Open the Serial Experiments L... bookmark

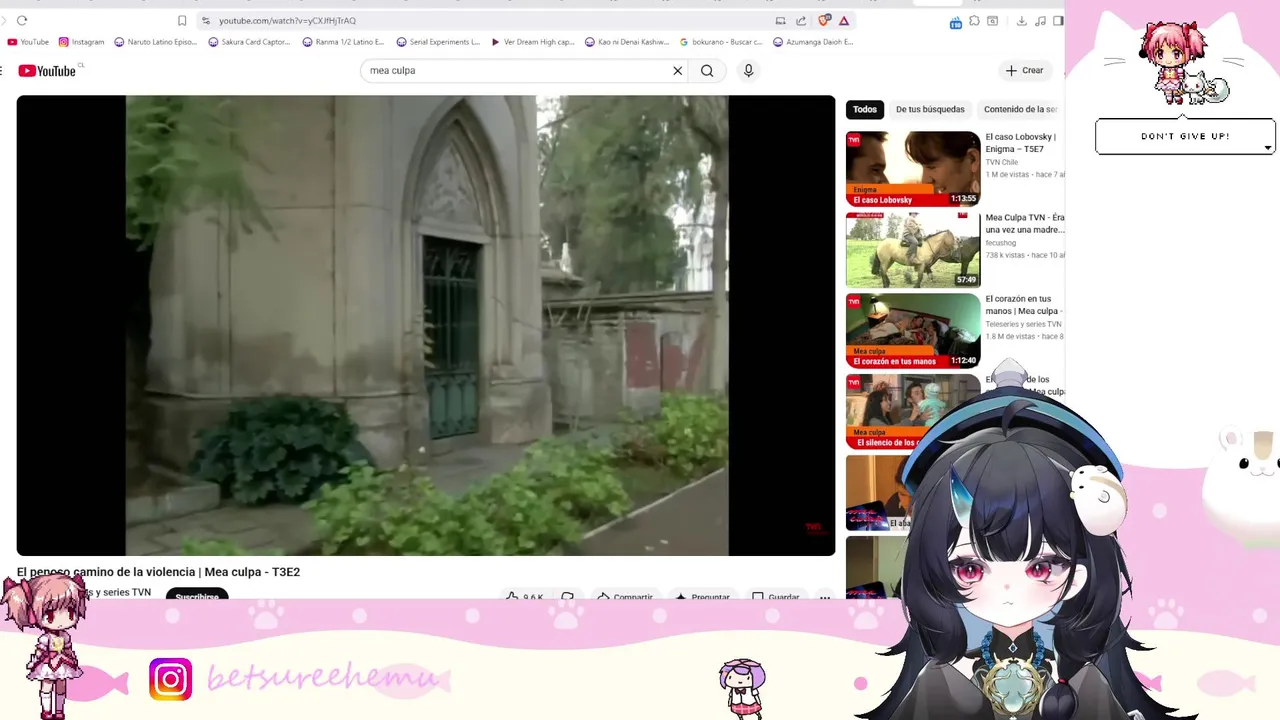(x=438, y=42)
